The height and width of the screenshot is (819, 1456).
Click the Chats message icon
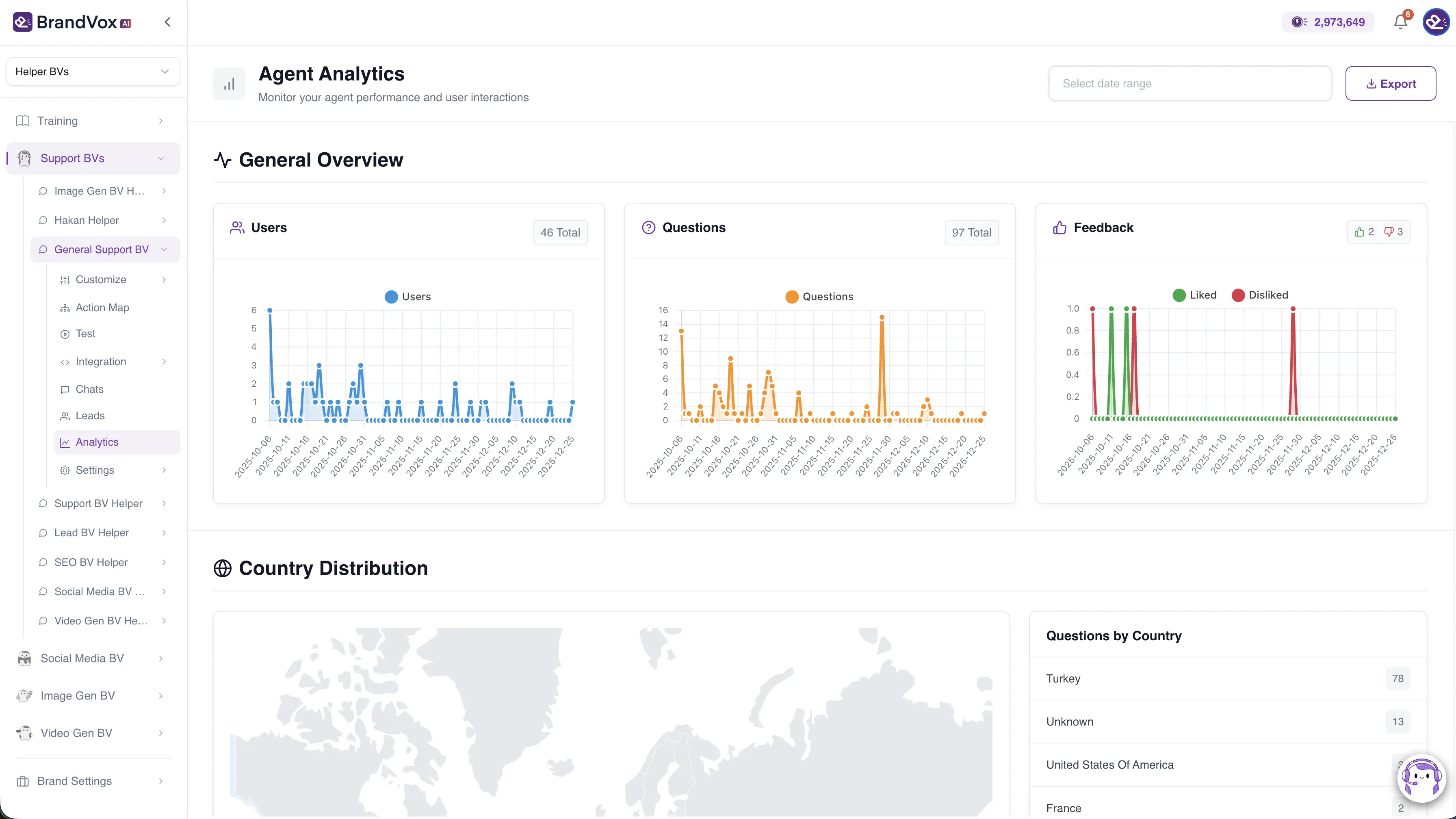click(x=65, y=390)
